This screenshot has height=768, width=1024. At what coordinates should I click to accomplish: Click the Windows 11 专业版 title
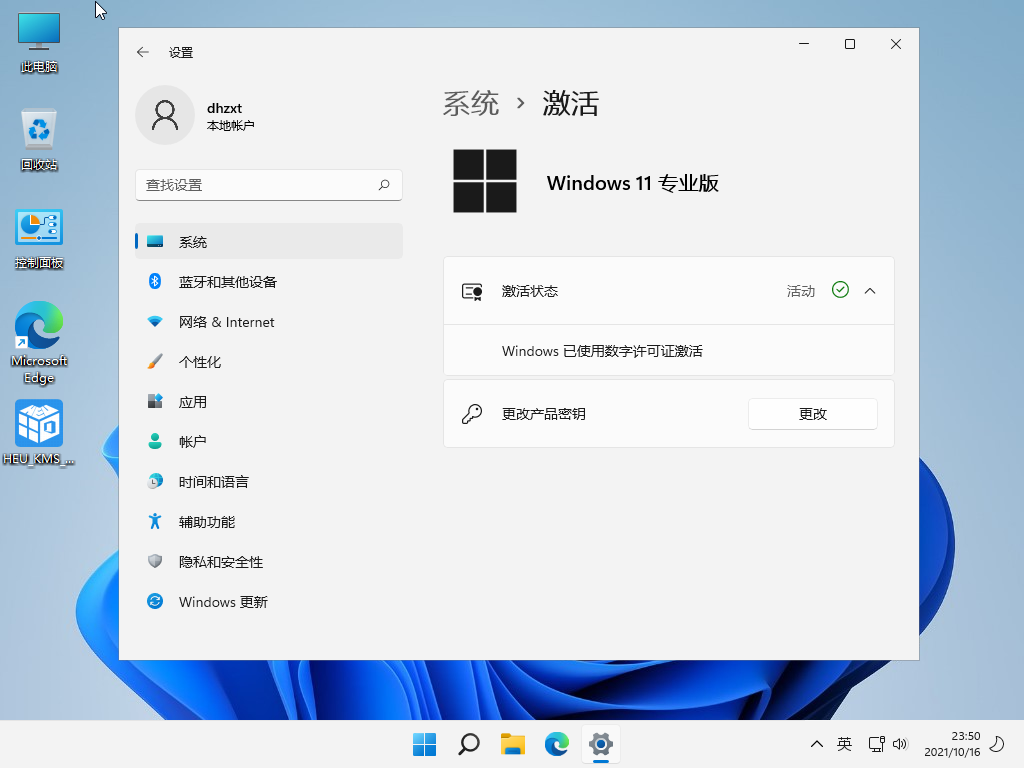(x=633, y=184)
